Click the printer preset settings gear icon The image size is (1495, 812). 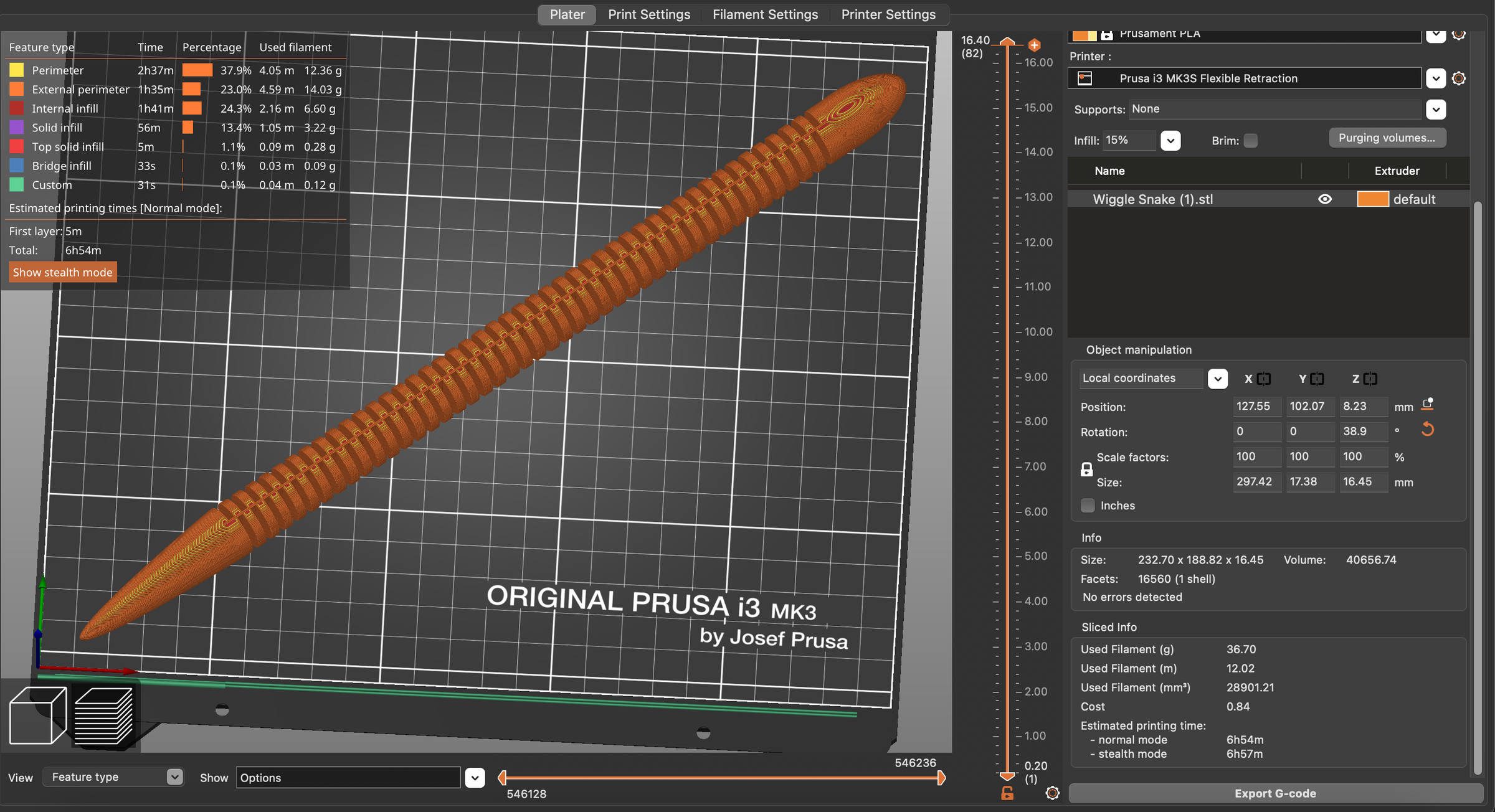pyautogui.click(x=1458, y=78)
